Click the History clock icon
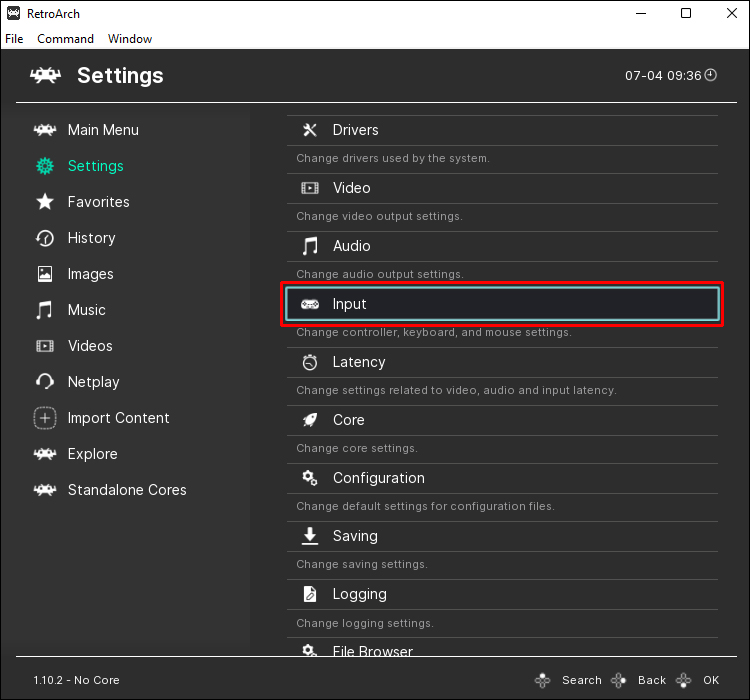The image size is (750, 700). tap(45, 238)
